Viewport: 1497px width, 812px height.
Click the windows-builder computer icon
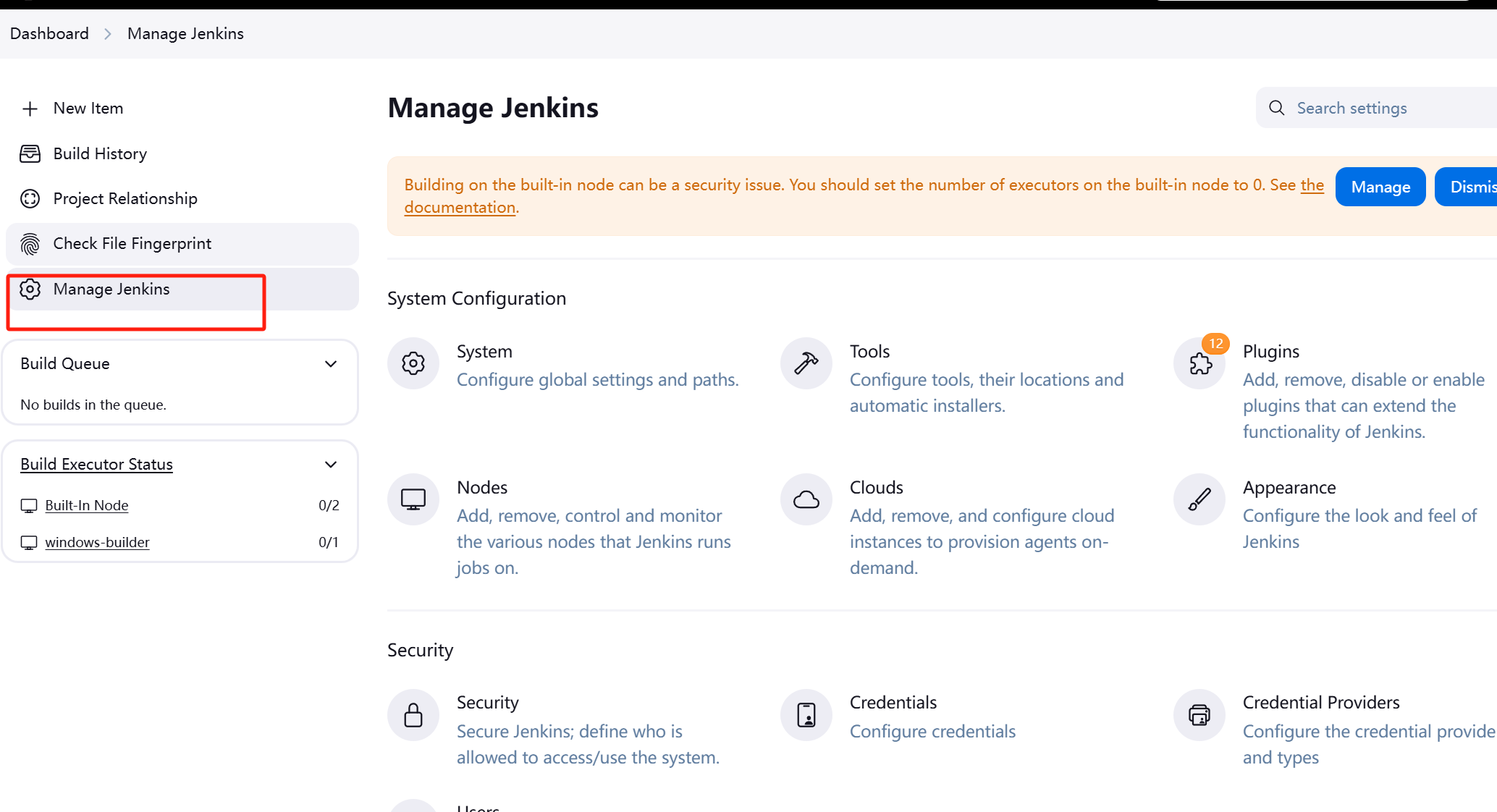(x=29, y=543)
